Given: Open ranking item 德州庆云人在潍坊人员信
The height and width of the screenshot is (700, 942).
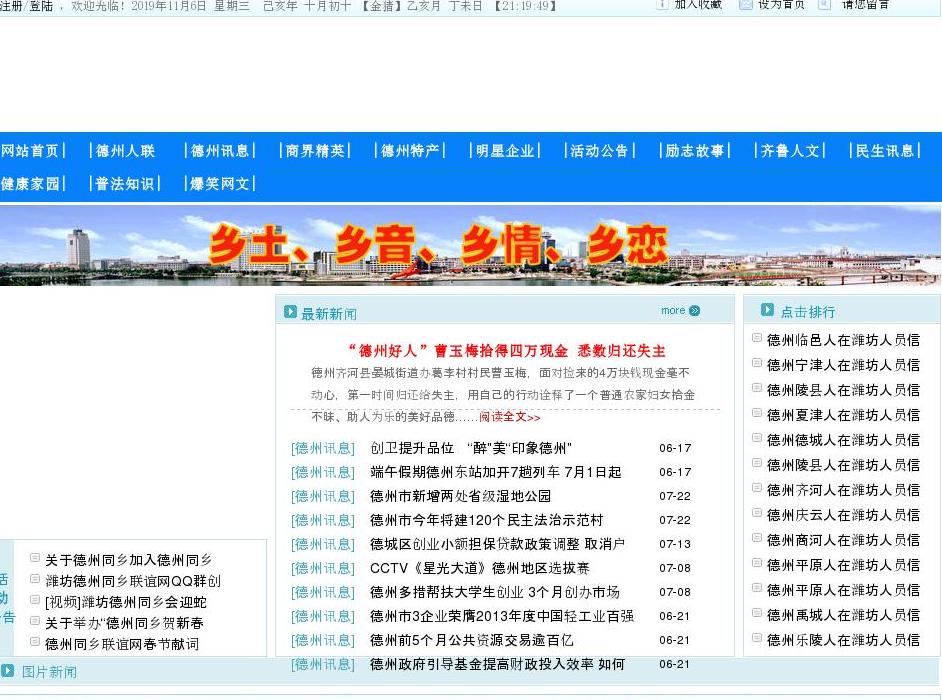Looking at the screenshot, I should [x=843, y=516].
